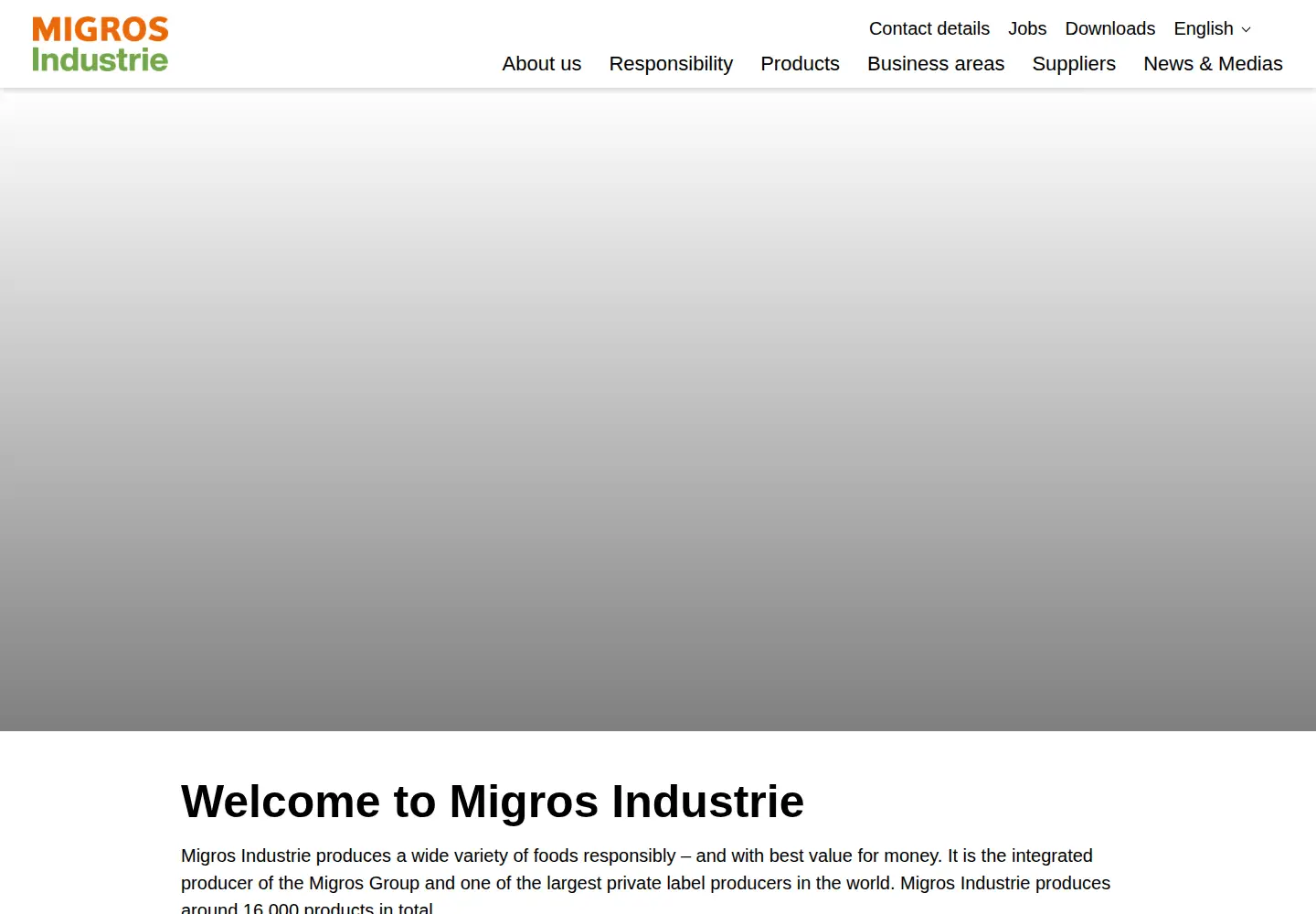The height and width of the screenshot is (914, 1316).
Task: Open the English language dropdown
Action: pos(1212,28)
